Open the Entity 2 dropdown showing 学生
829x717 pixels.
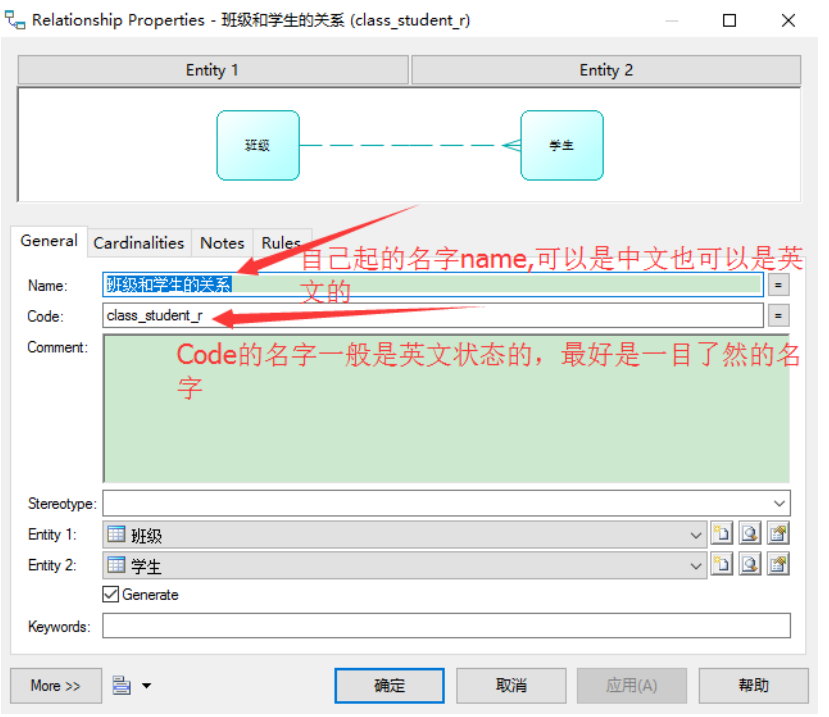(x=696, y=566)
